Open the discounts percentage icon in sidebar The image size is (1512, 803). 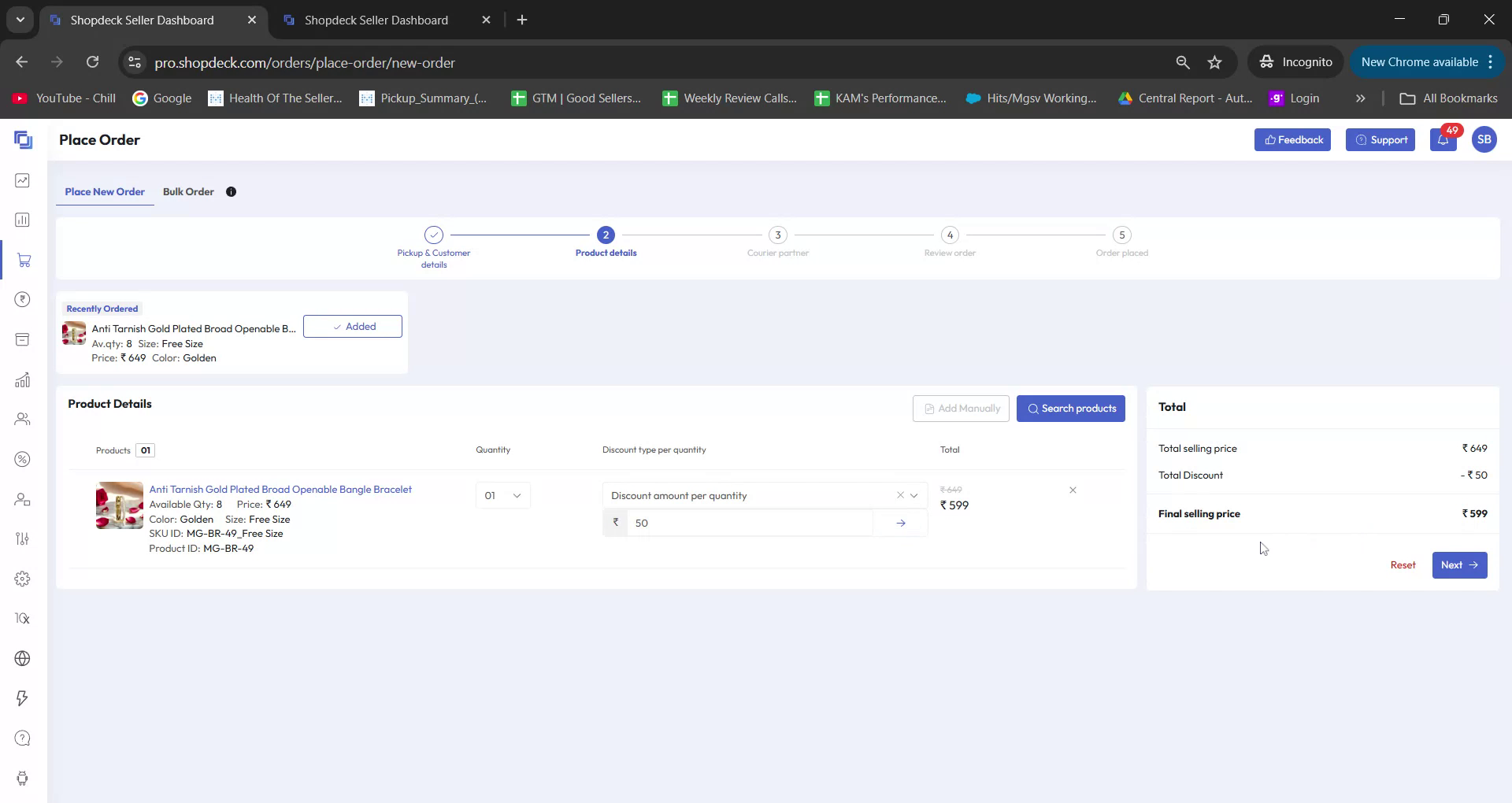pos(23,459)
